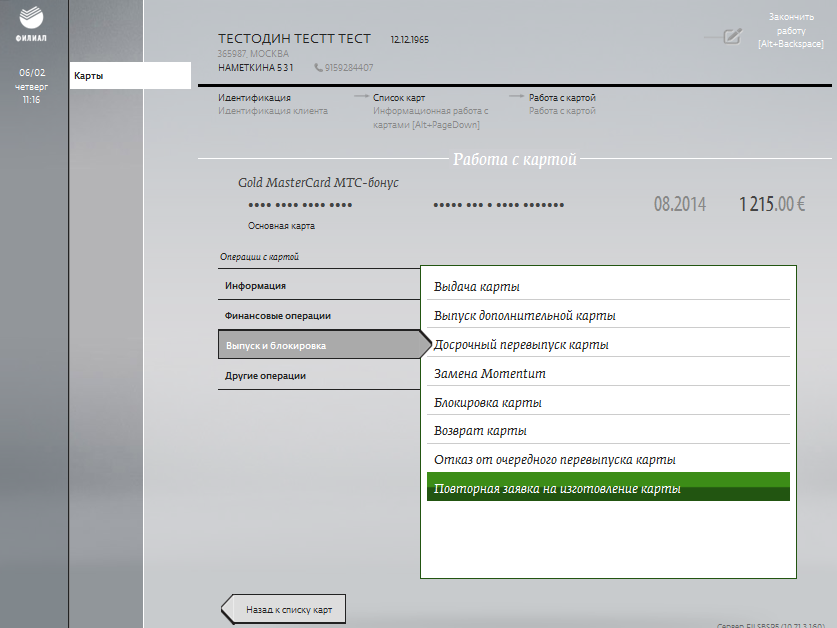Image resolution: width=837 pixels, height=628 pixels.
Task: Click the sidebar date 06/02 четверг
Action: tap(31, 79)
